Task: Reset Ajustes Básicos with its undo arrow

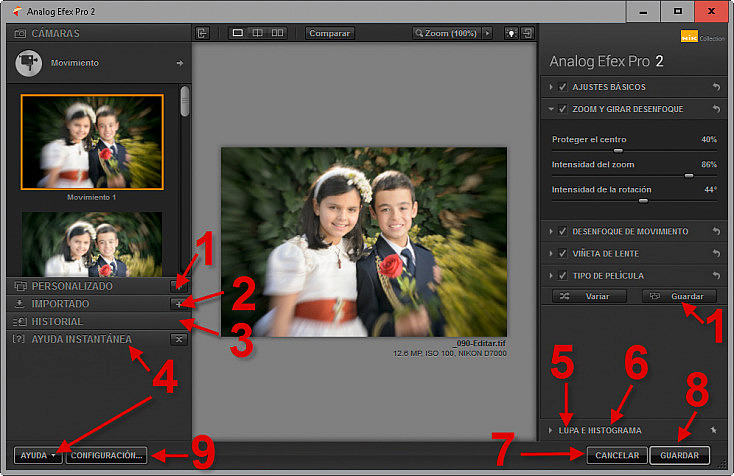Action: [x=716, y=87]
